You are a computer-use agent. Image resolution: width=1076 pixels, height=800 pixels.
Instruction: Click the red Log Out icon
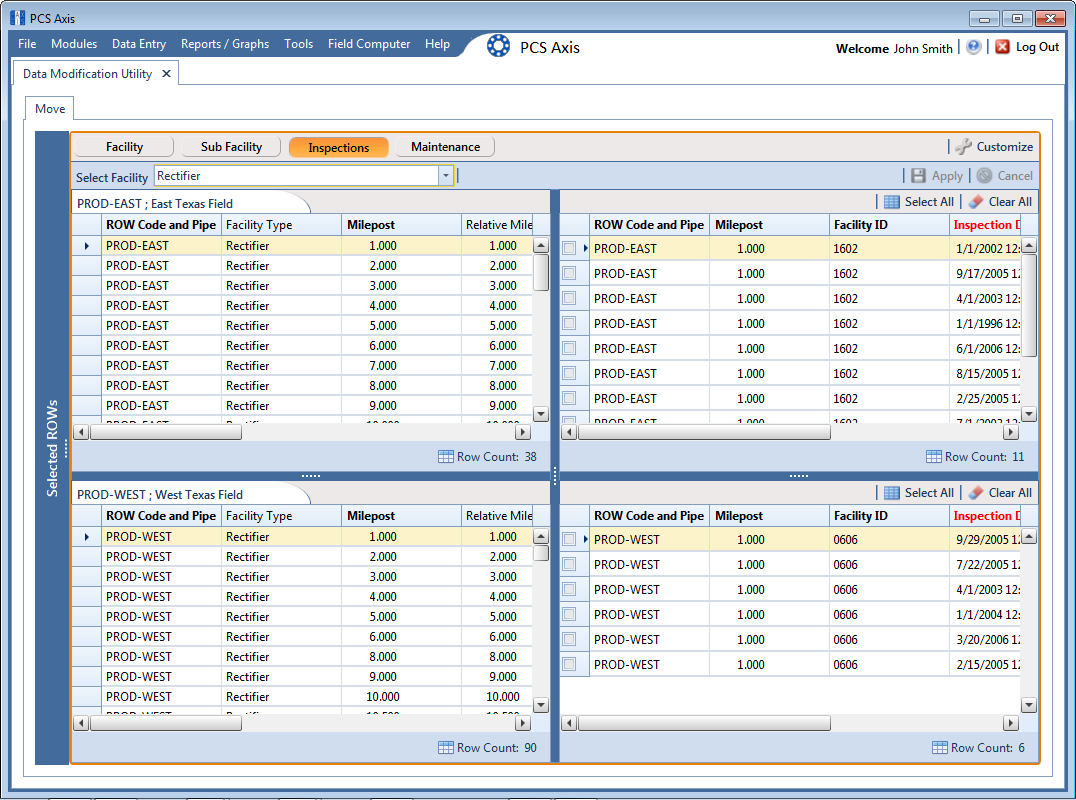[1003, 47]
